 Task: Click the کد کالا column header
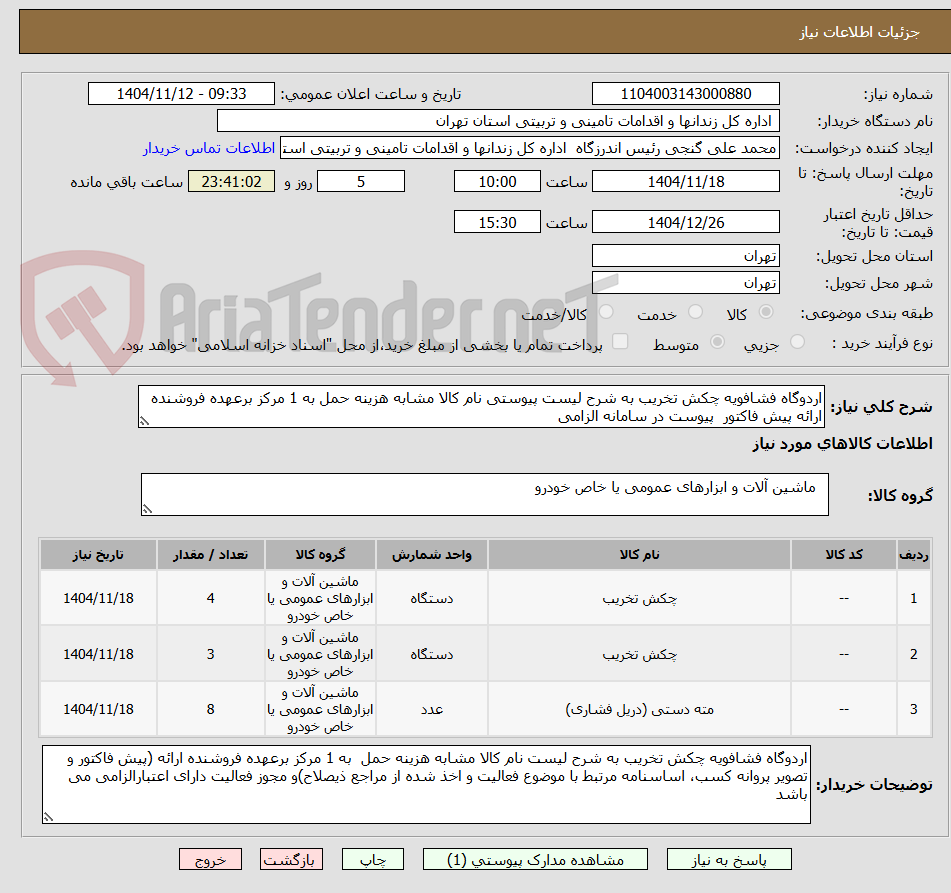pyautogui.click(x=844, y=554)
